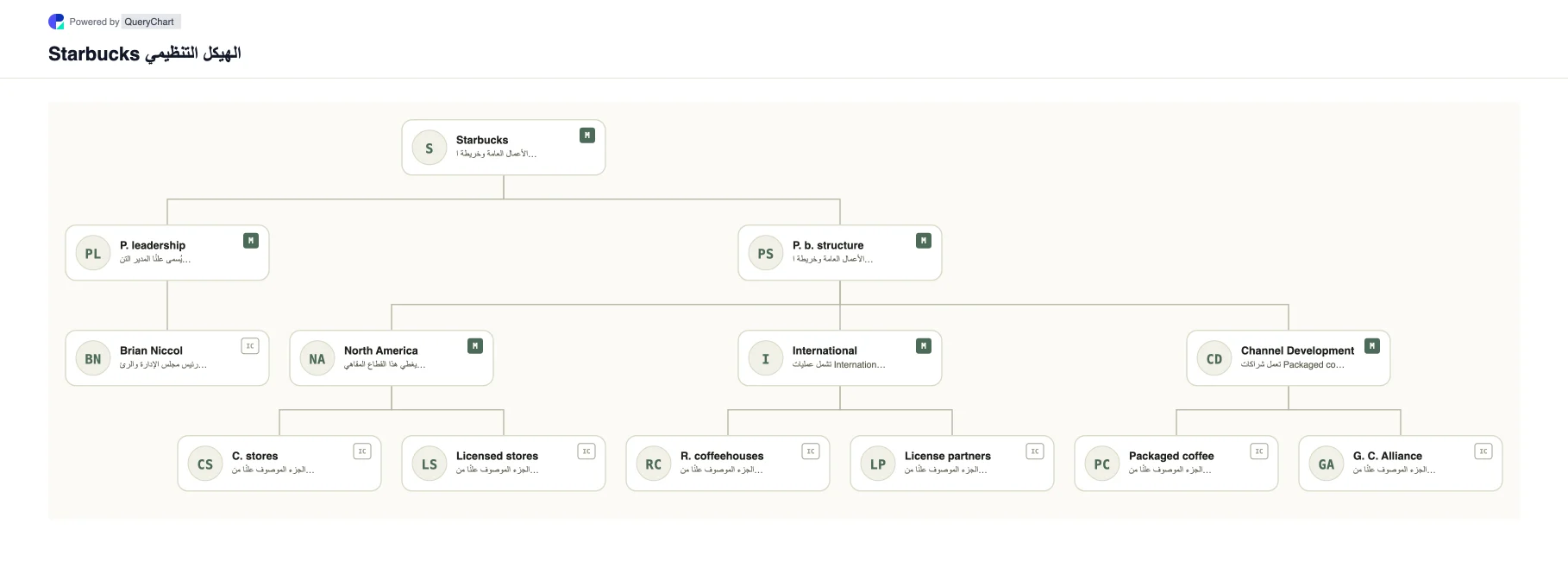Click the CS avatar for C. stores
Viewport: 1568px width, 568px height.
pos(205,464)
